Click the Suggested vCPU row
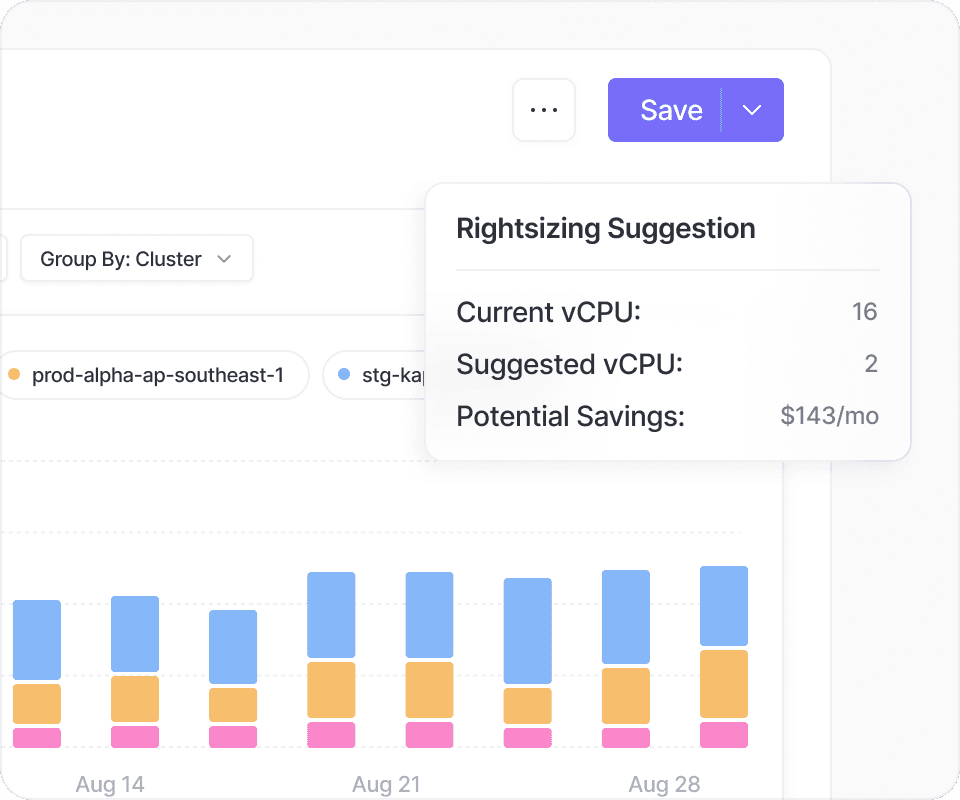This screenshot has height=800, width=960. (667, 364)
